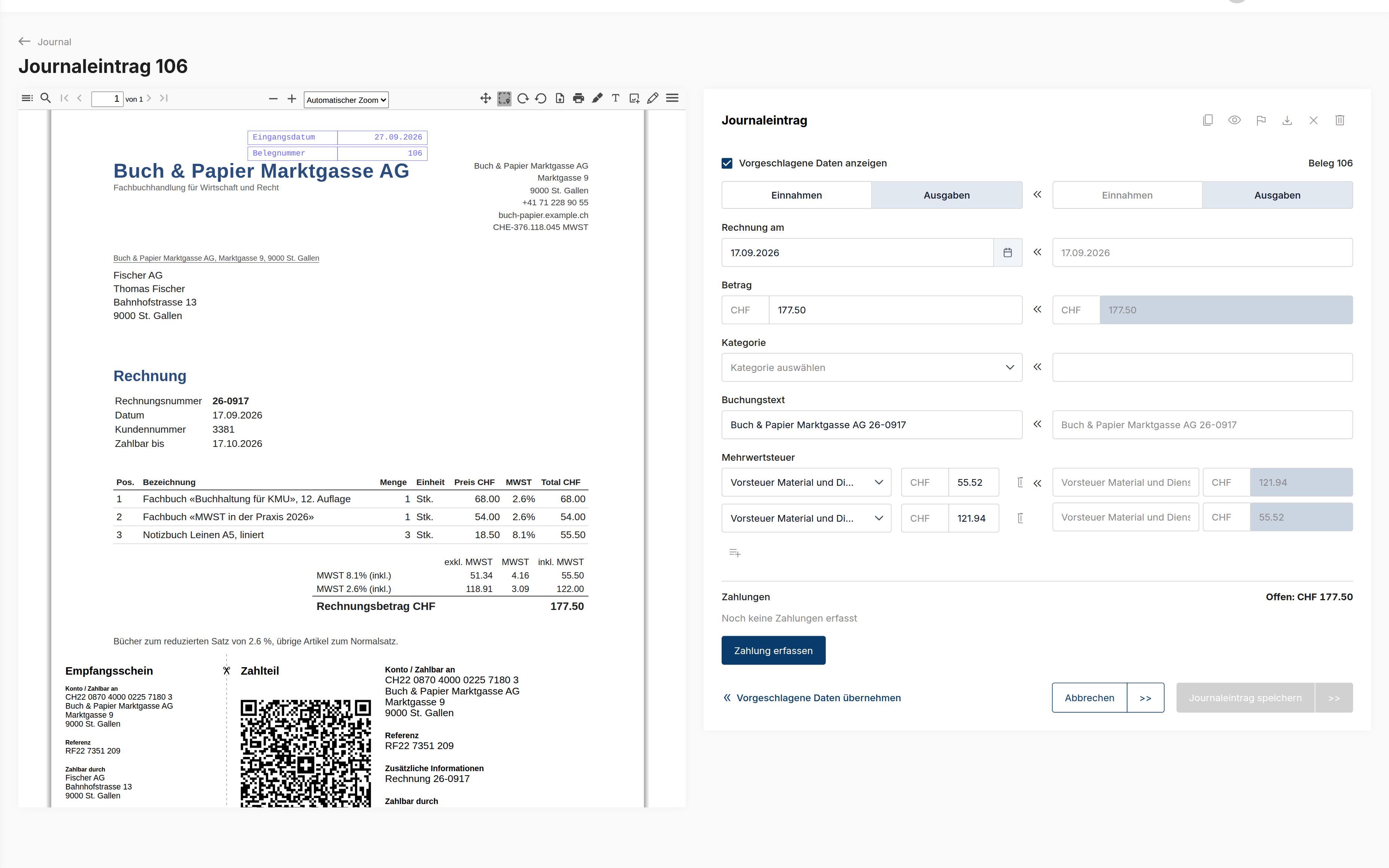The image size is (1389, 868).
Task: Expand the Abbrechen split-button arrow
Action: click(x=1145, y=698)
